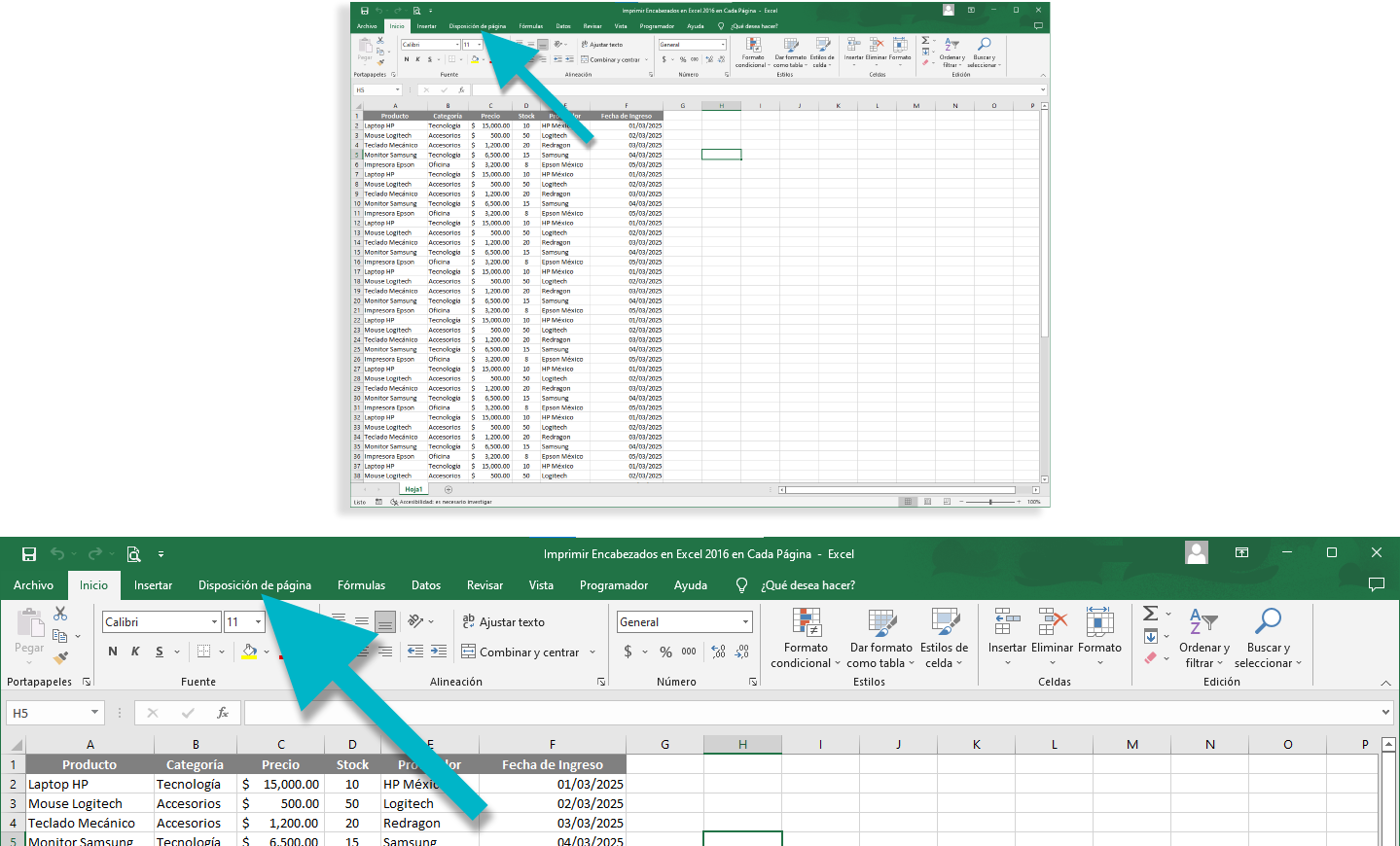Toggle bold (N) in the enlarged ribbon
1400x846 pixels.
point(113,652)
